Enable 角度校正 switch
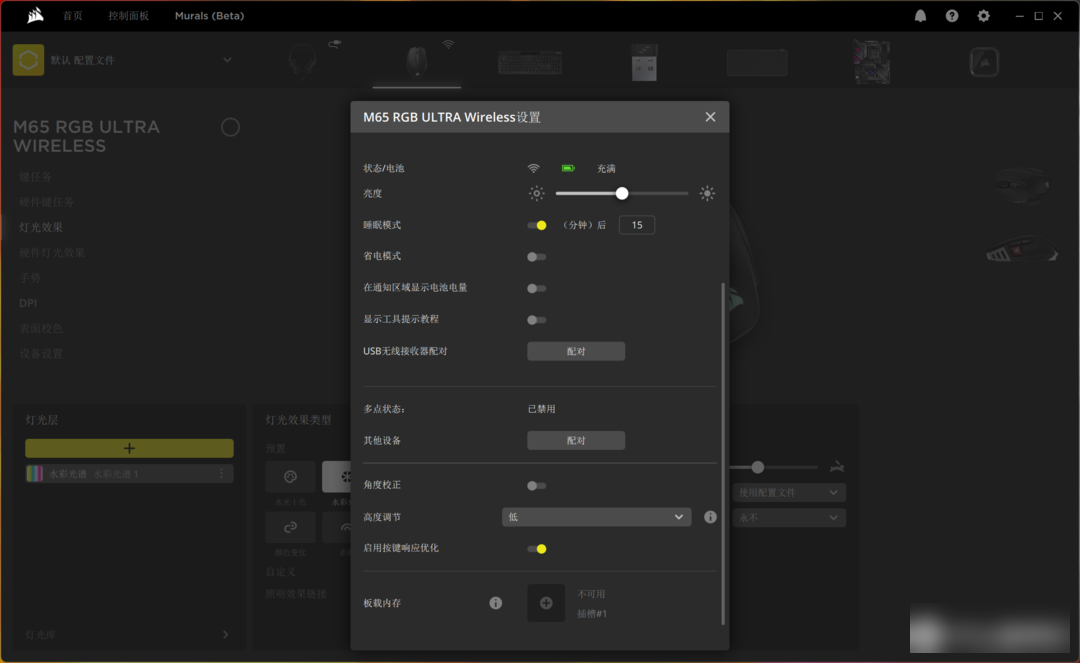The height and width of the screenshot is (663, 1080). click(537, 485)
